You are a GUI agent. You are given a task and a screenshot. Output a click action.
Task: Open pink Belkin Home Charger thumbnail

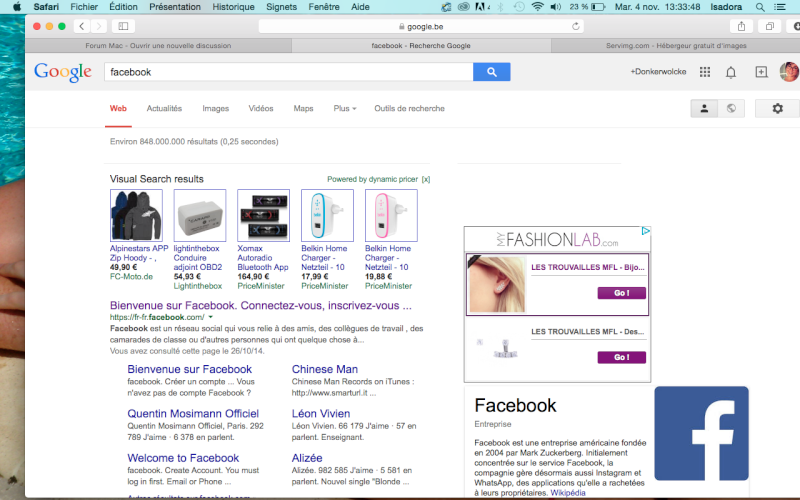pos(391,215)
